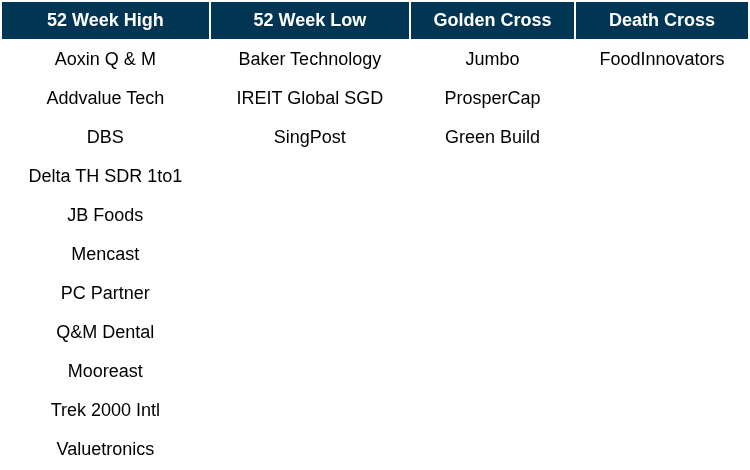Open Trek 2000 Intl
The height and width of the screenshot is (470, 750).
tap(105, 410)
